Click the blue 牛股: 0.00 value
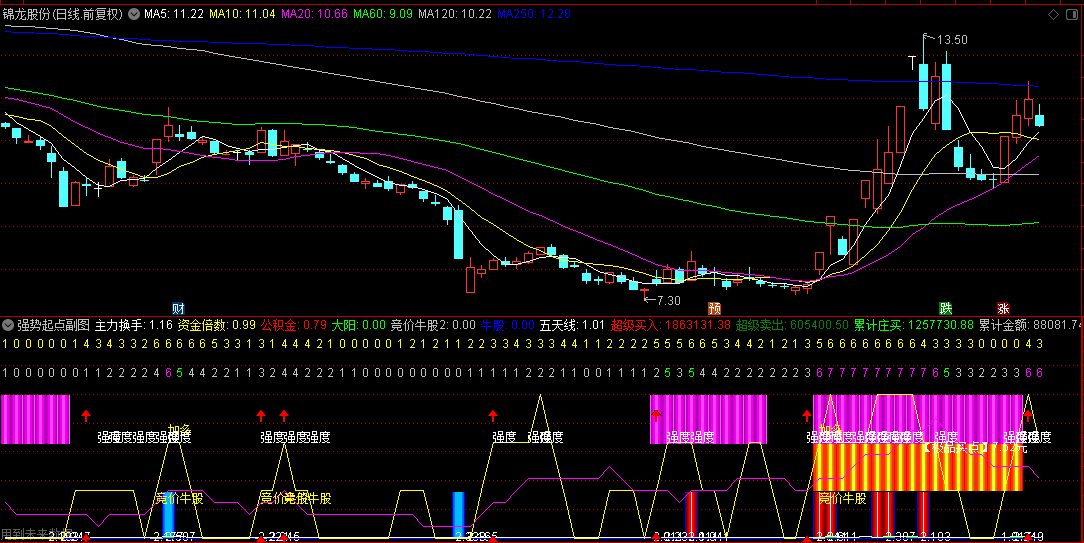Screen dimensions: 1084x543 (507, 324)
